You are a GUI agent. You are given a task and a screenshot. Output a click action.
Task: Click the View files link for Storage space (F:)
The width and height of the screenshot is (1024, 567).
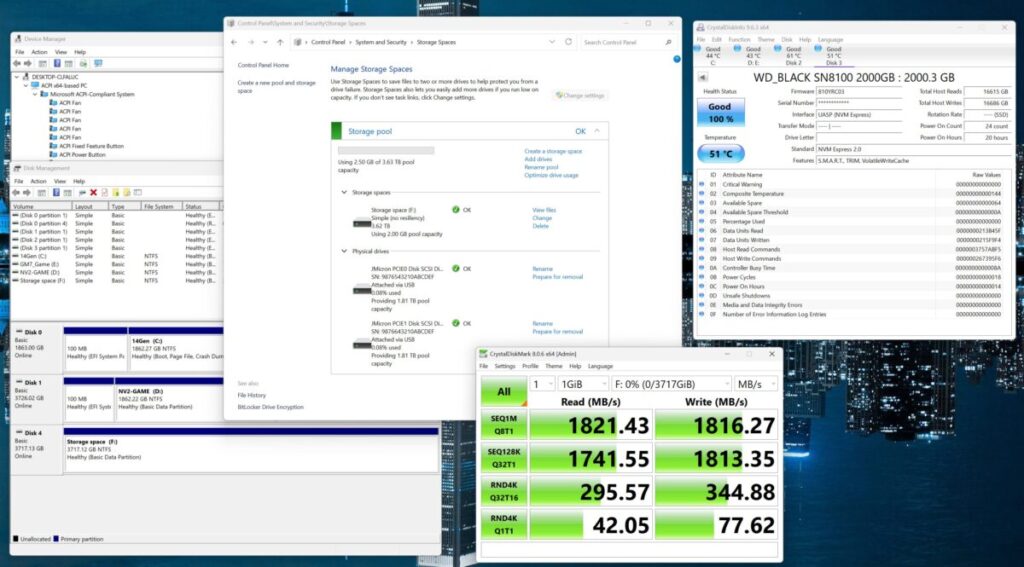coord(544,210)
